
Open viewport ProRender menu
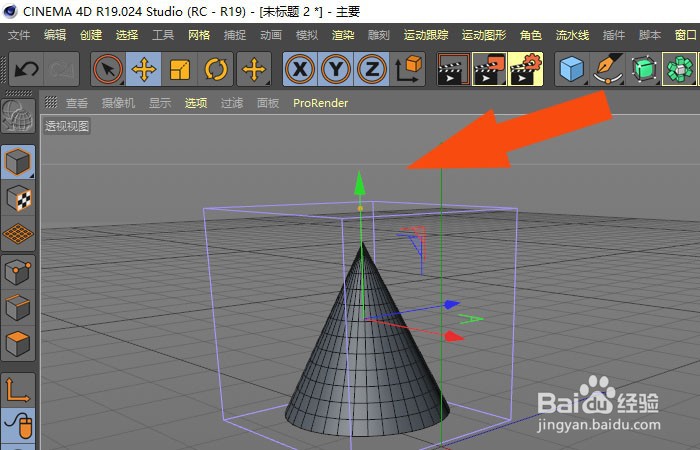pyautogui.click(x=321, y=103)
